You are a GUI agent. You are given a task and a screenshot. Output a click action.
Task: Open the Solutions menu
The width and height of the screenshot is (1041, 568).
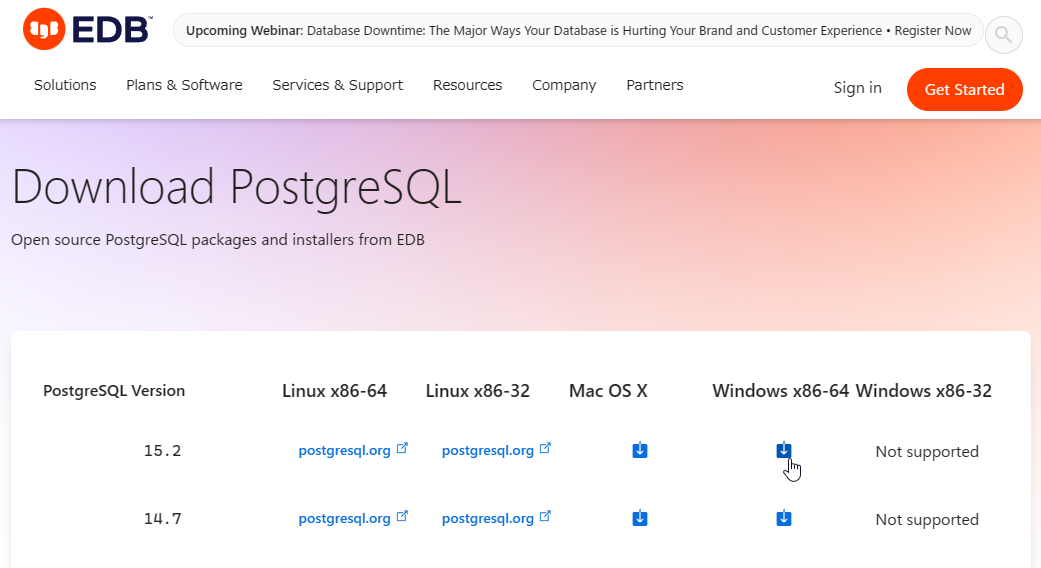[65, 85]
